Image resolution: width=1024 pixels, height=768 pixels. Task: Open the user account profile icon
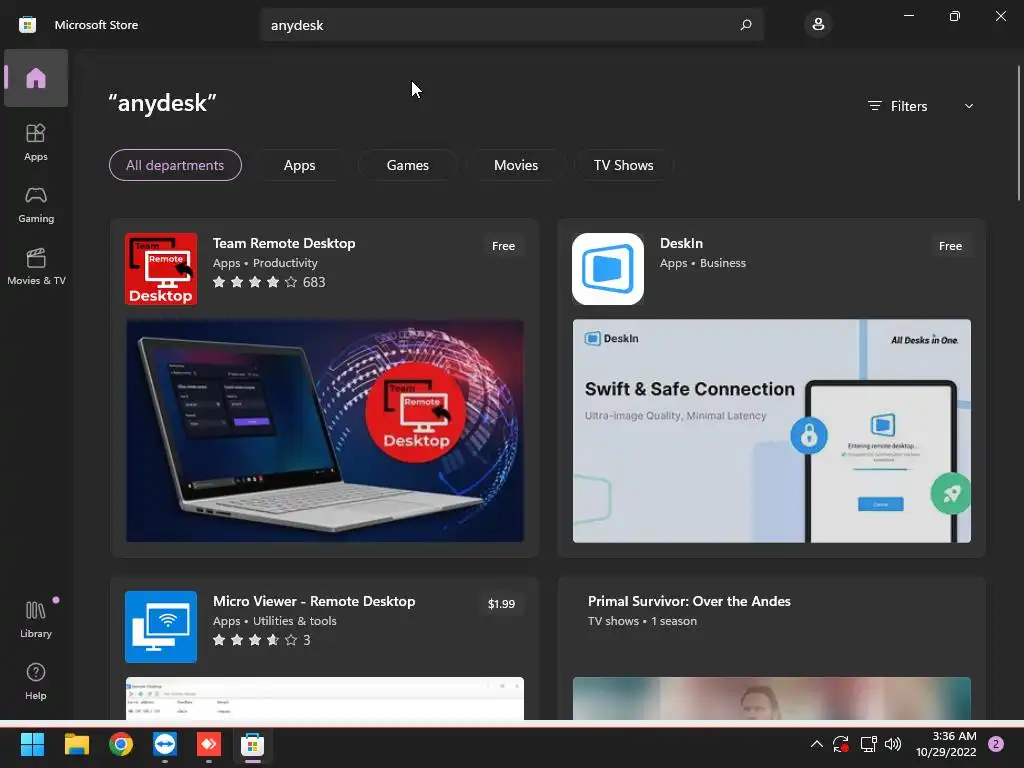[818, 25]
